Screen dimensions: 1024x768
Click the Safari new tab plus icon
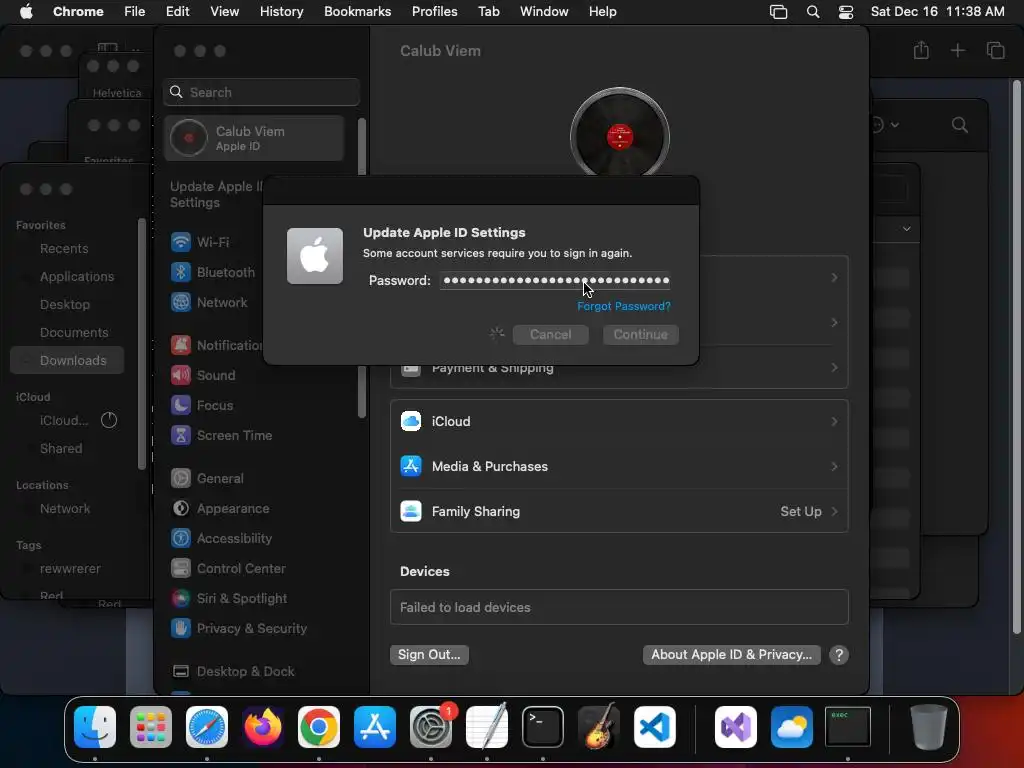957,50
